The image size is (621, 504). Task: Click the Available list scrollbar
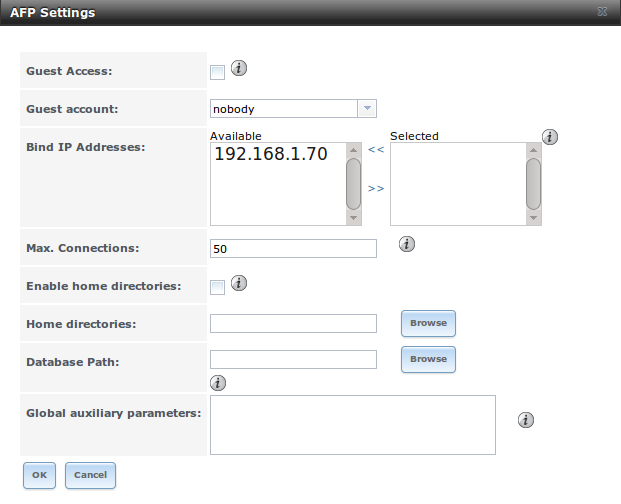353,183
